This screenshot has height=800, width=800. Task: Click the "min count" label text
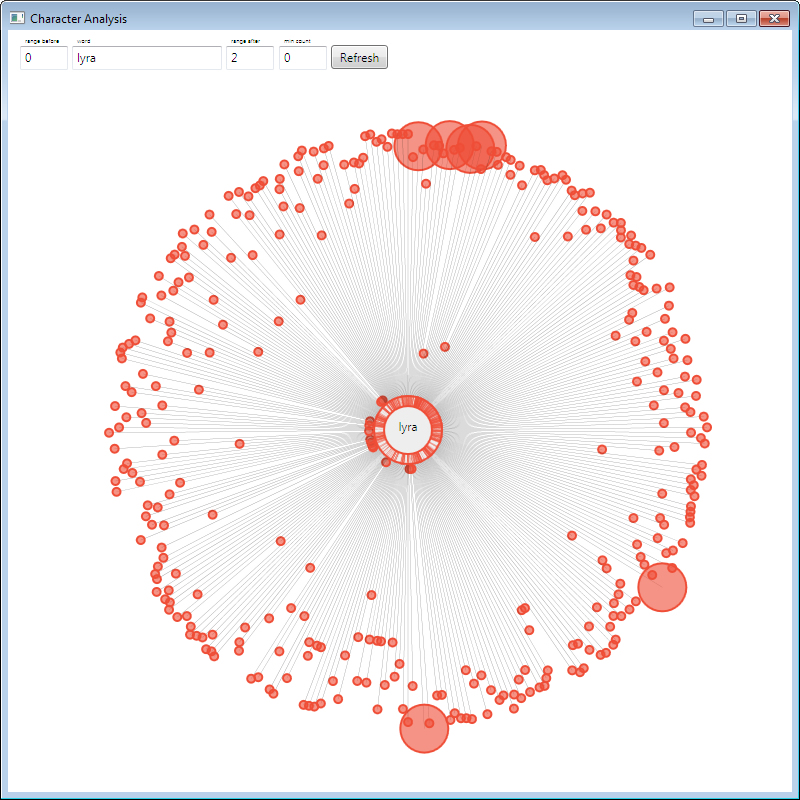point(297,40)
